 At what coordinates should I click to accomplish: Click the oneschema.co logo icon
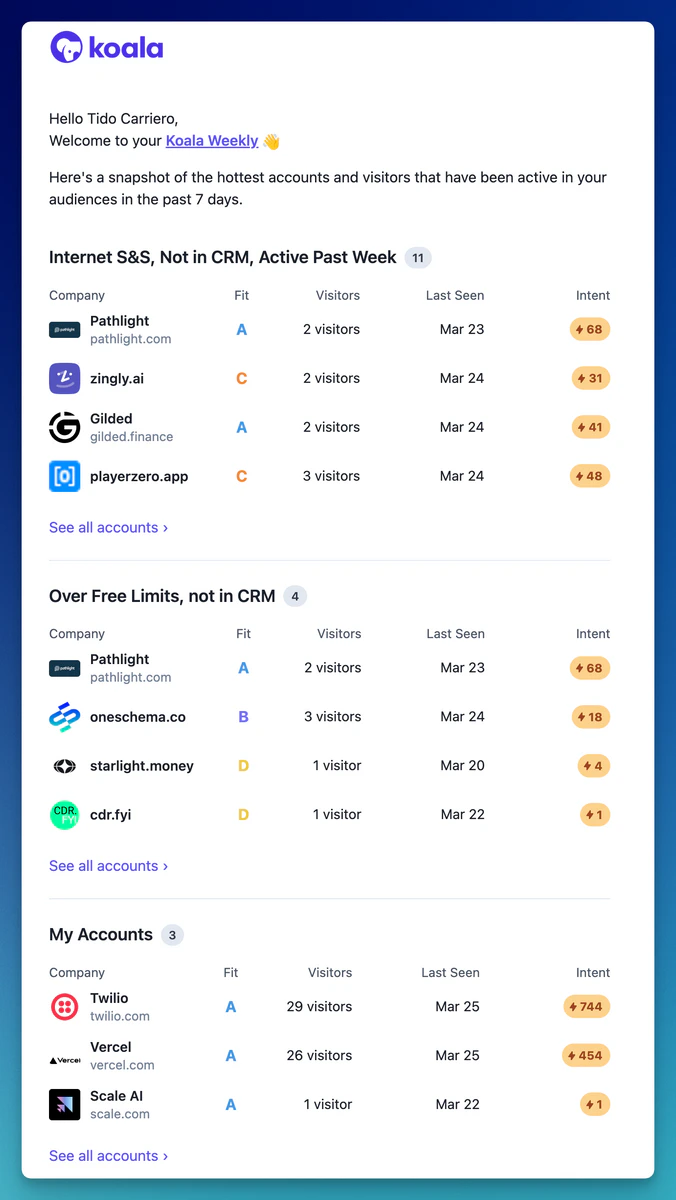64,717
